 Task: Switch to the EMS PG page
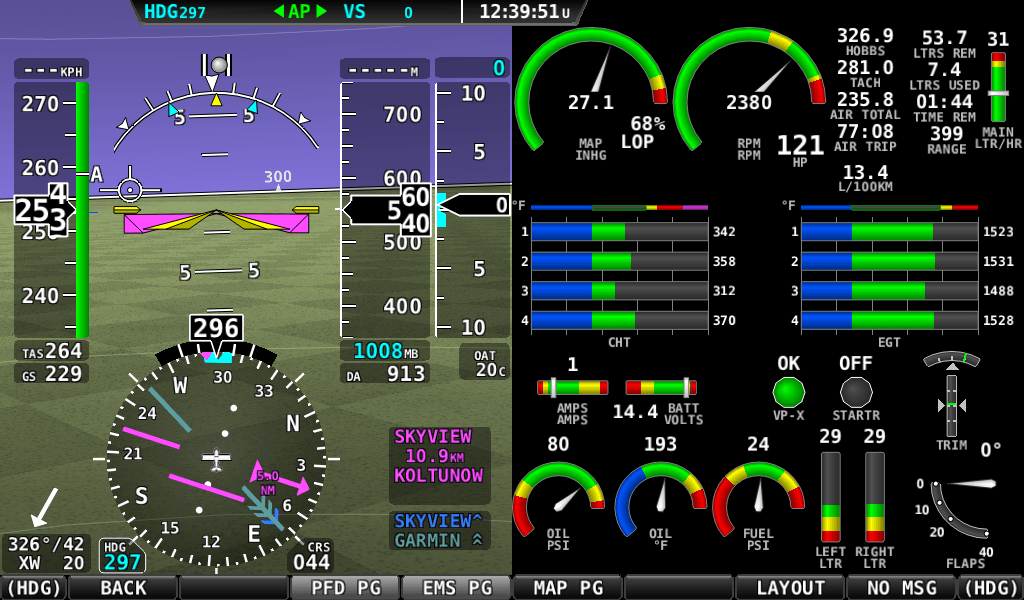tap(454, 589)
